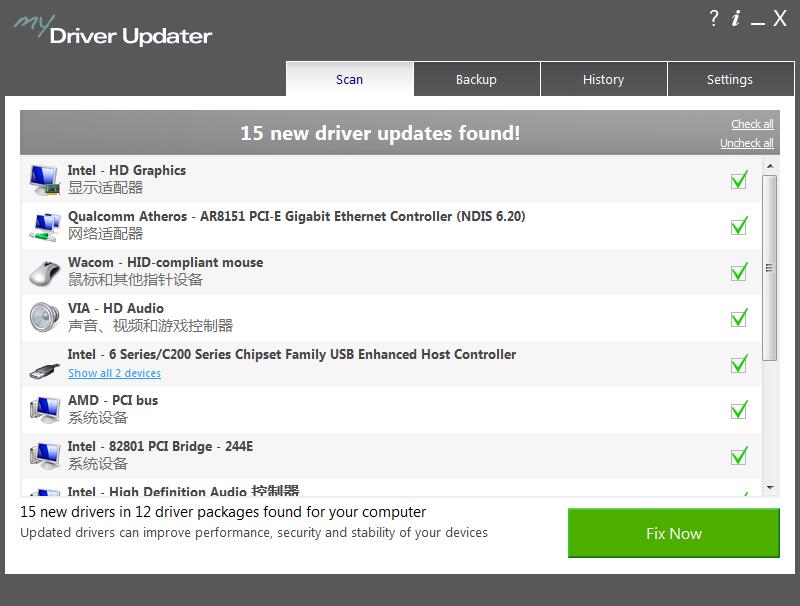Click the Intel HD Graphics display adapter icon

[x=44, y=180]
